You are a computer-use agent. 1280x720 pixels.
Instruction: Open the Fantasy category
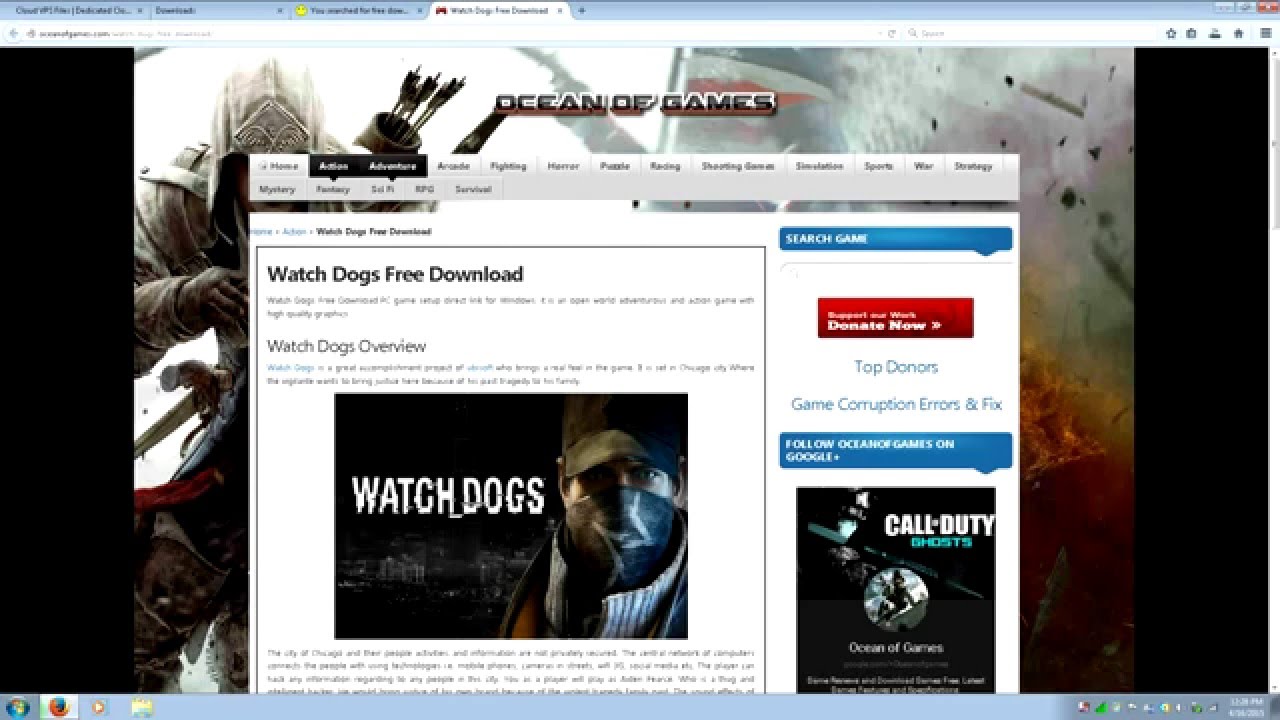click(333, 189)
